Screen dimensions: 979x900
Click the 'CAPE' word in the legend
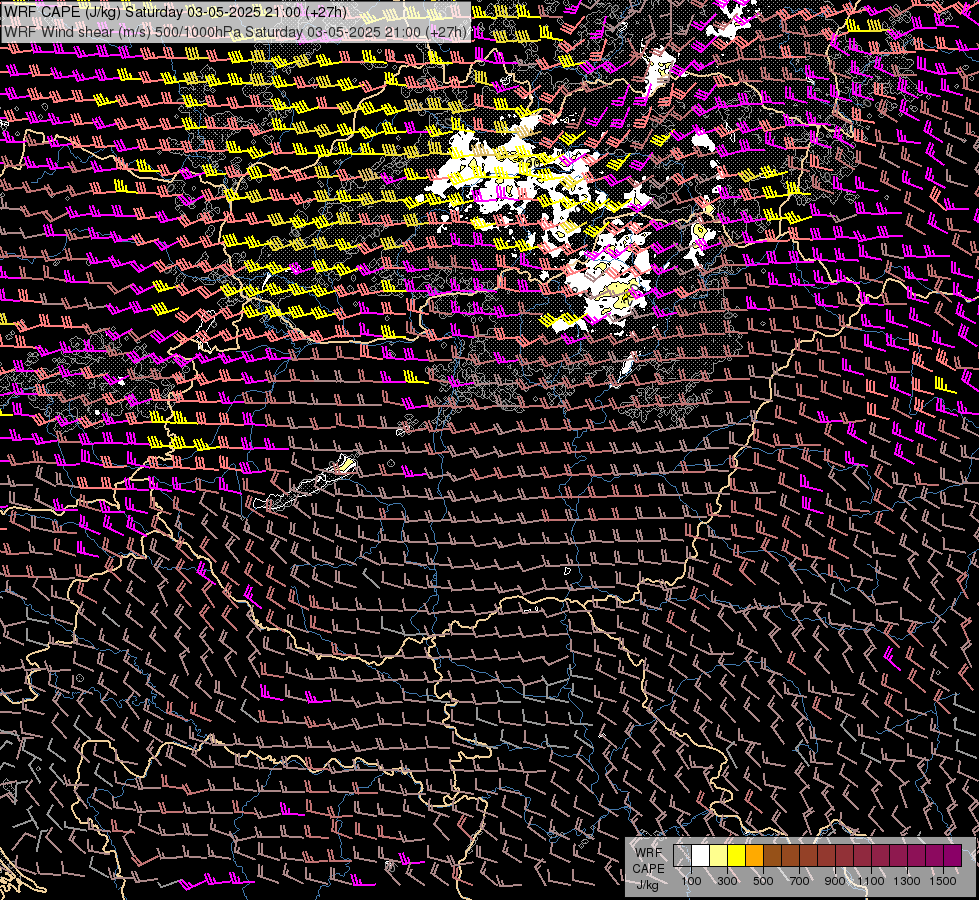(648, 869)
